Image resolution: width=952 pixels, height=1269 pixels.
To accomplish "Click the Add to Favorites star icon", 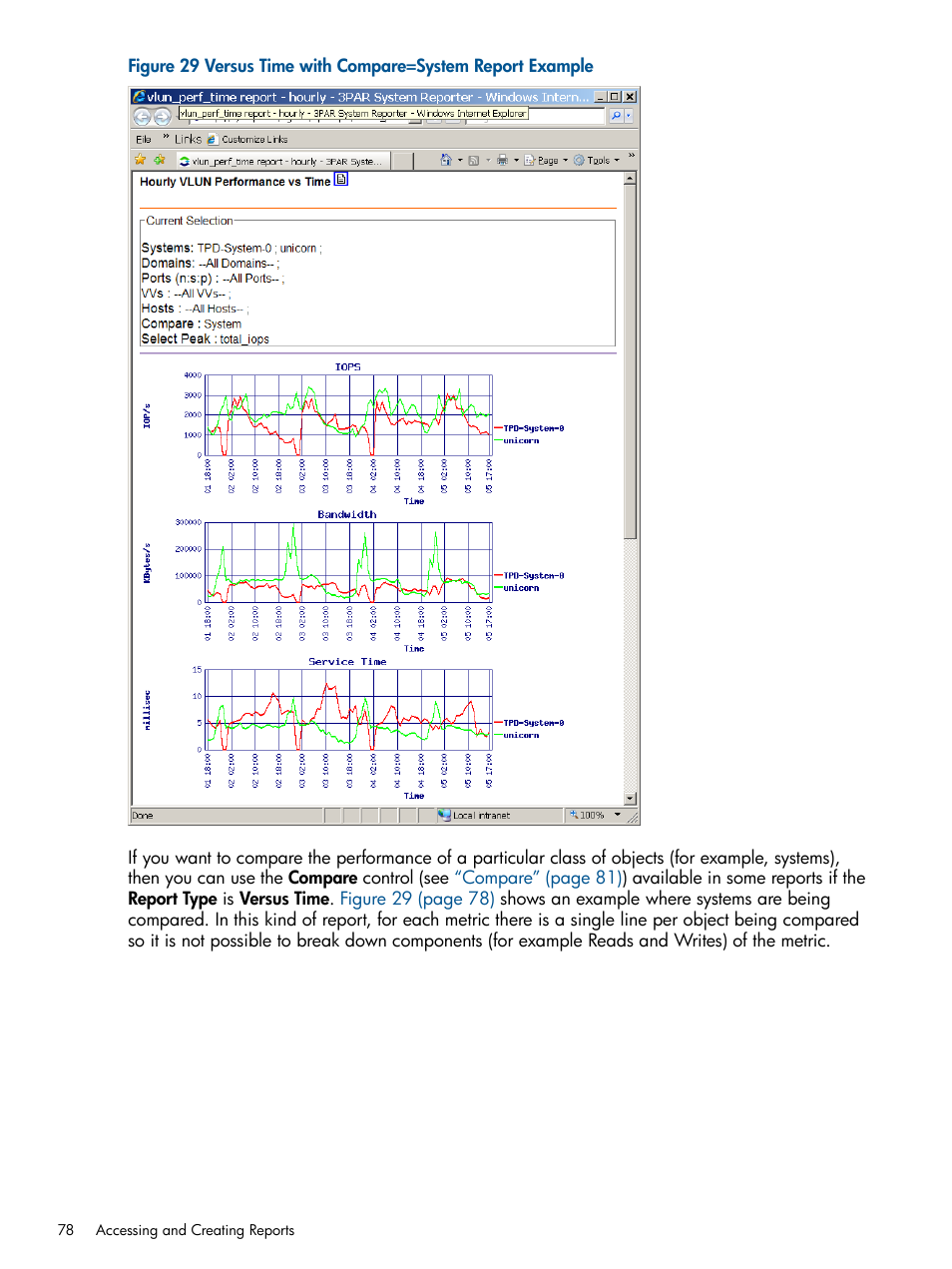I will [159, 160].
